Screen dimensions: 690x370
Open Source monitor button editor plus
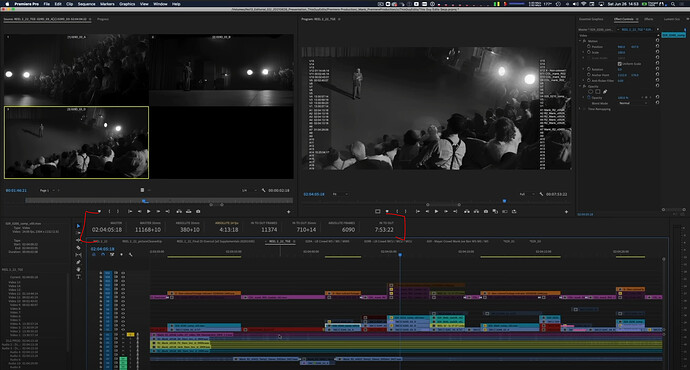click(x=289, y=212)
